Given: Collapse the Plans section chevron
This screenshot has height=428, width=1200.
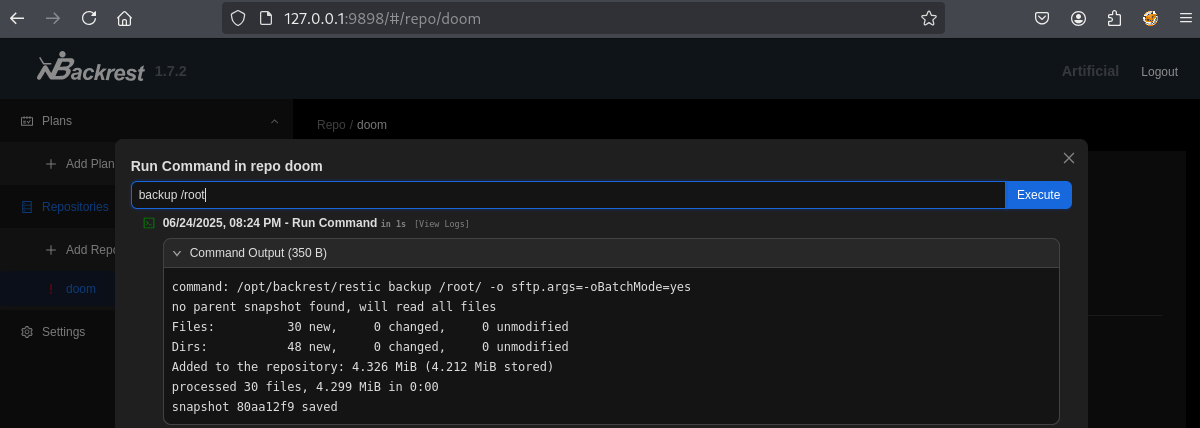Looking at the screenshot, I should (275, 121).
